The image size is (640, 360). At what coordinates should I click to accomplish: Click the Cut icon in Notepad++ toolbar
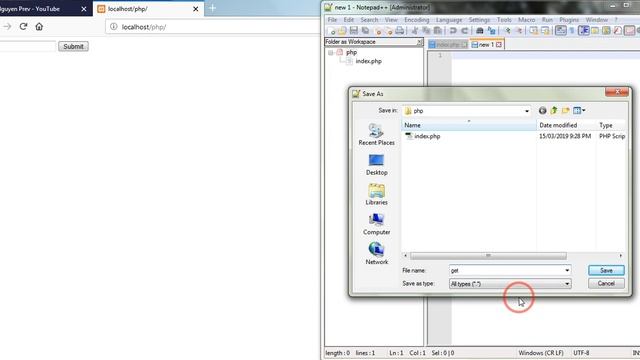[x=415, y=31]
